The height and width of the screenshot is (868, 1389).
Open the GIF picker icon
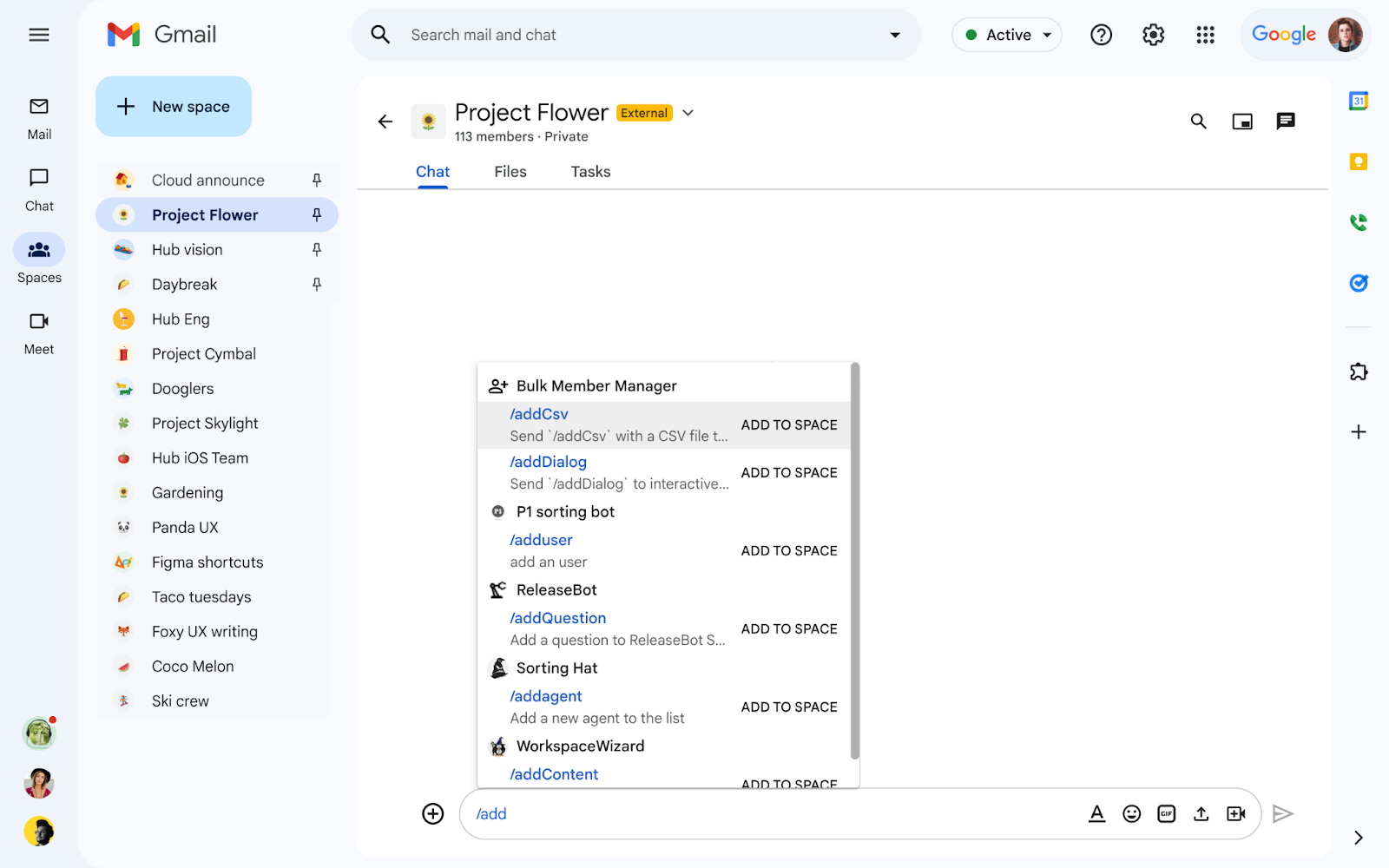pos(1166,813)
